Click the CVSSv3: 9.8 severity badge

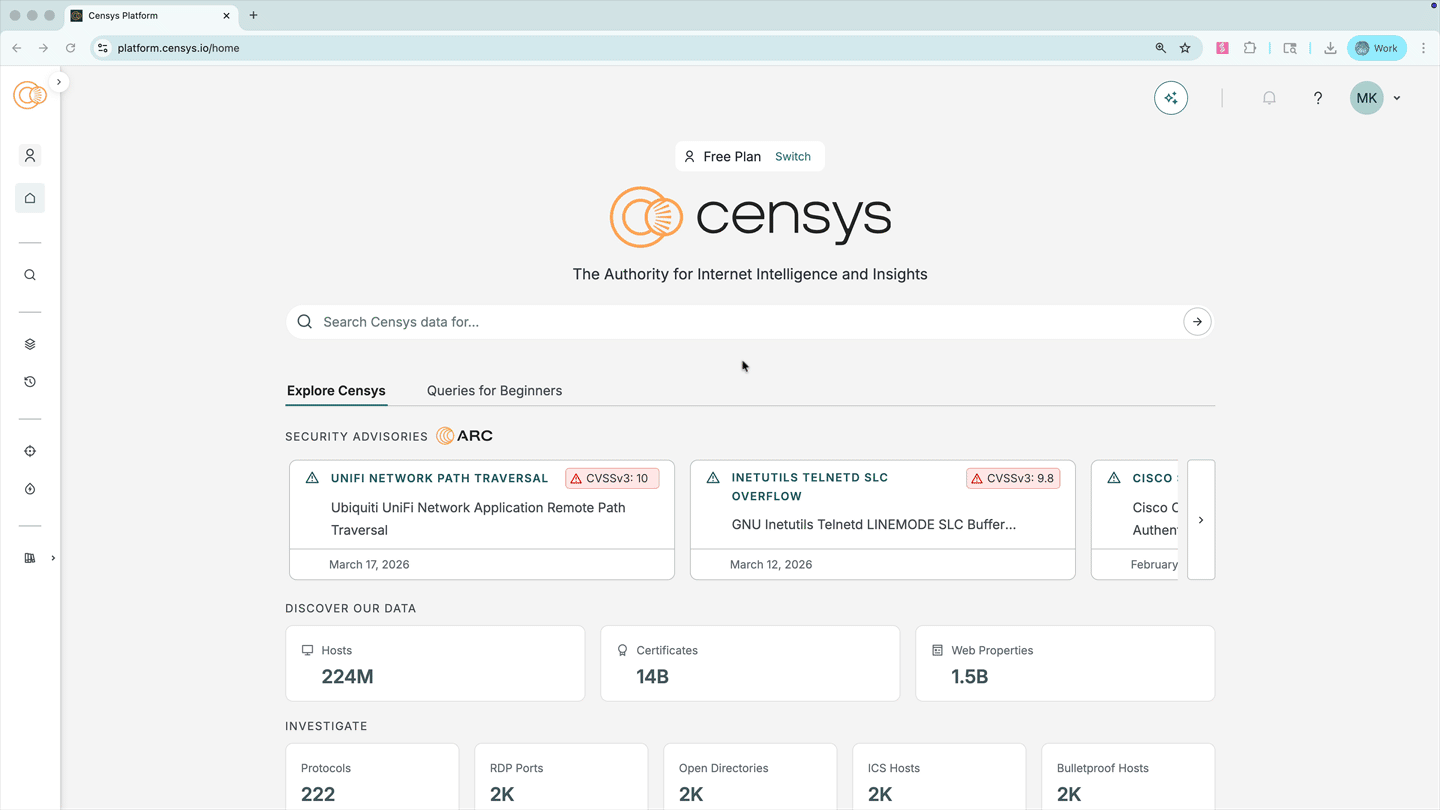pos(1013,478)
